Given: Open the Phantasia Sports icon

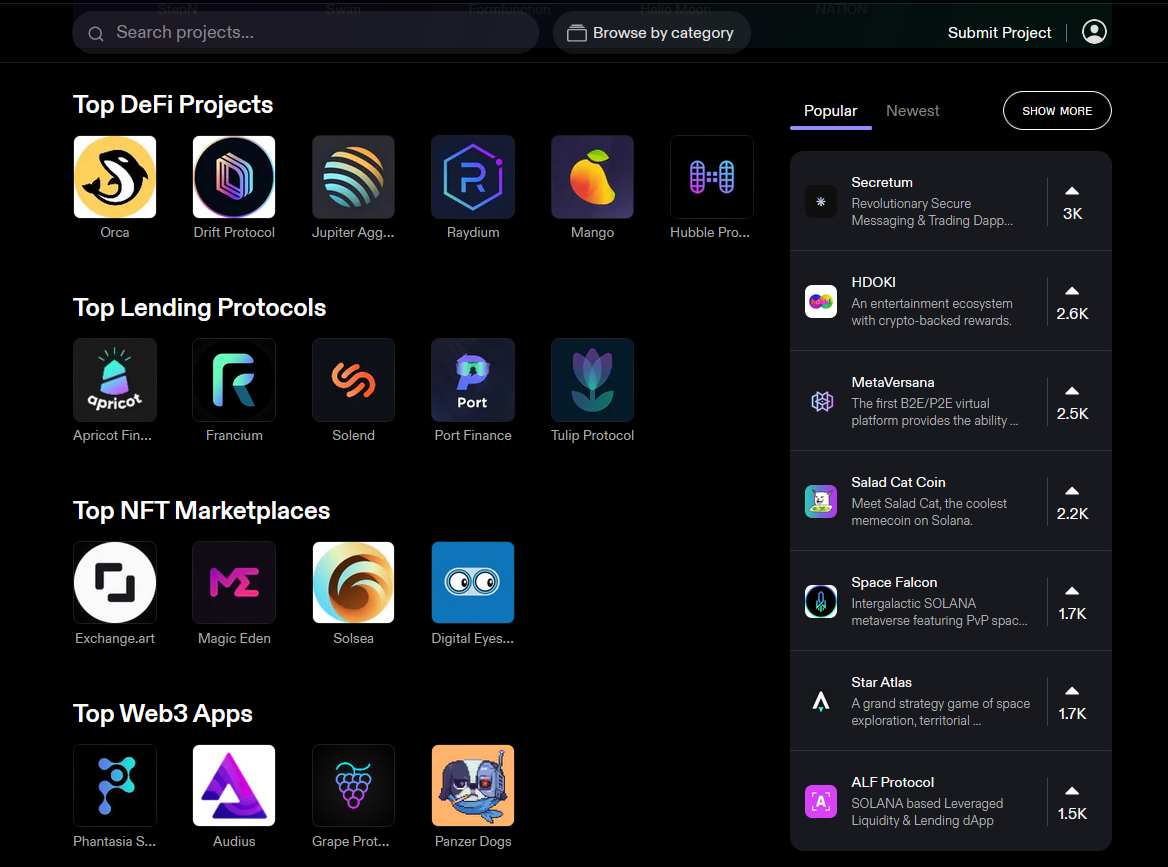Looking at the screenshot, I should coord(115,785).
